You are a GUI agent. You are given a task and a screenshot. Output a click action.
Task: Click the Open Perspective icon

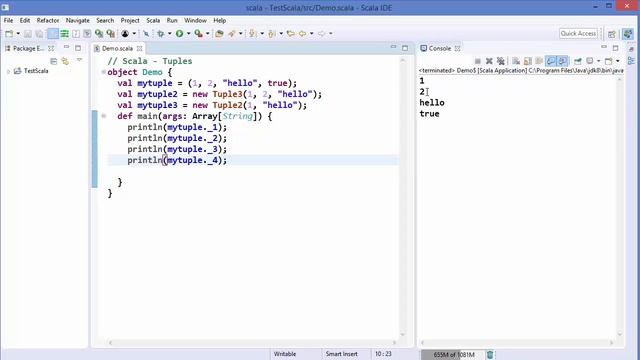(x=611, y=34)
